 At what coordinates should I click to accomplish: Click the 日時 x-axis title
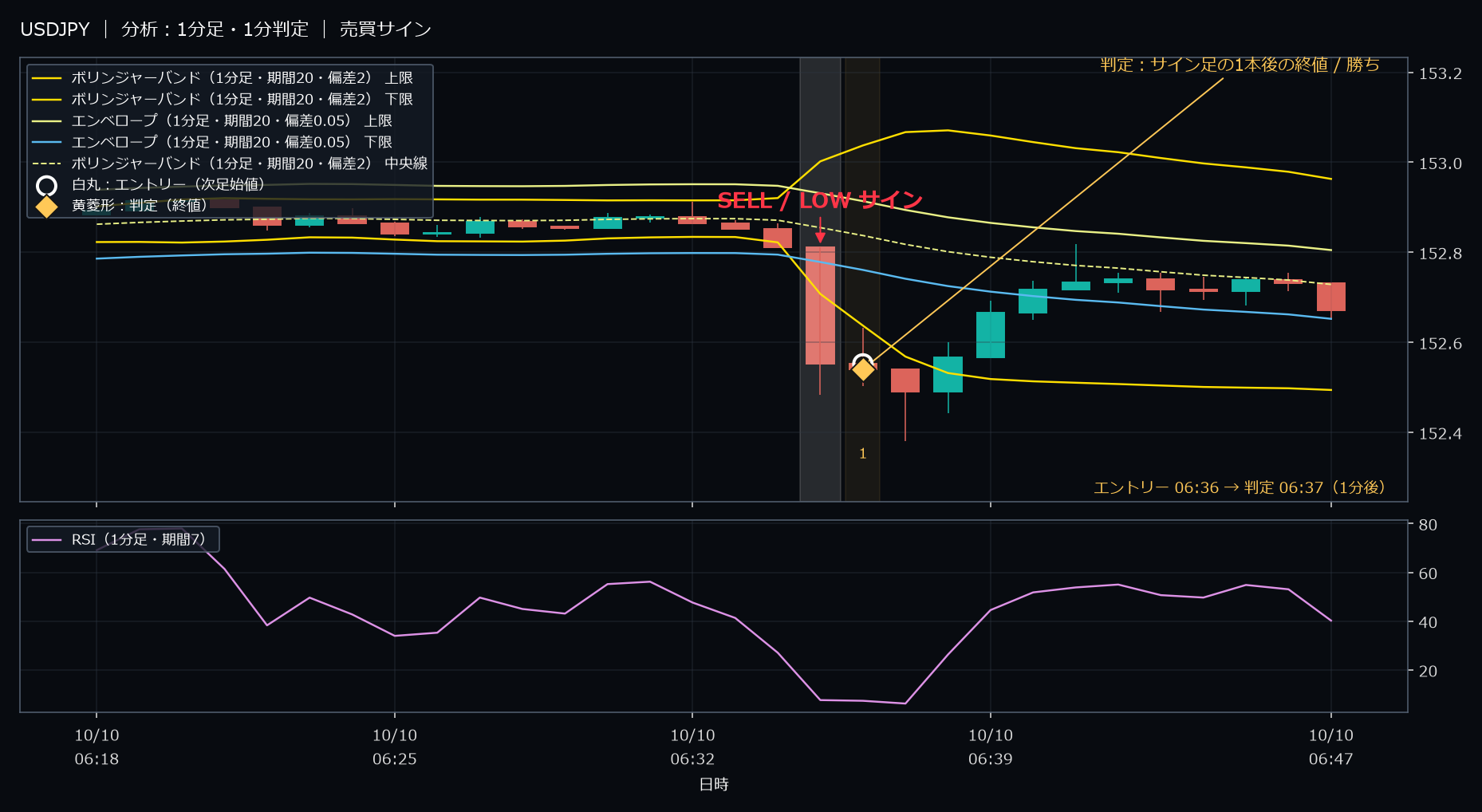714,785
